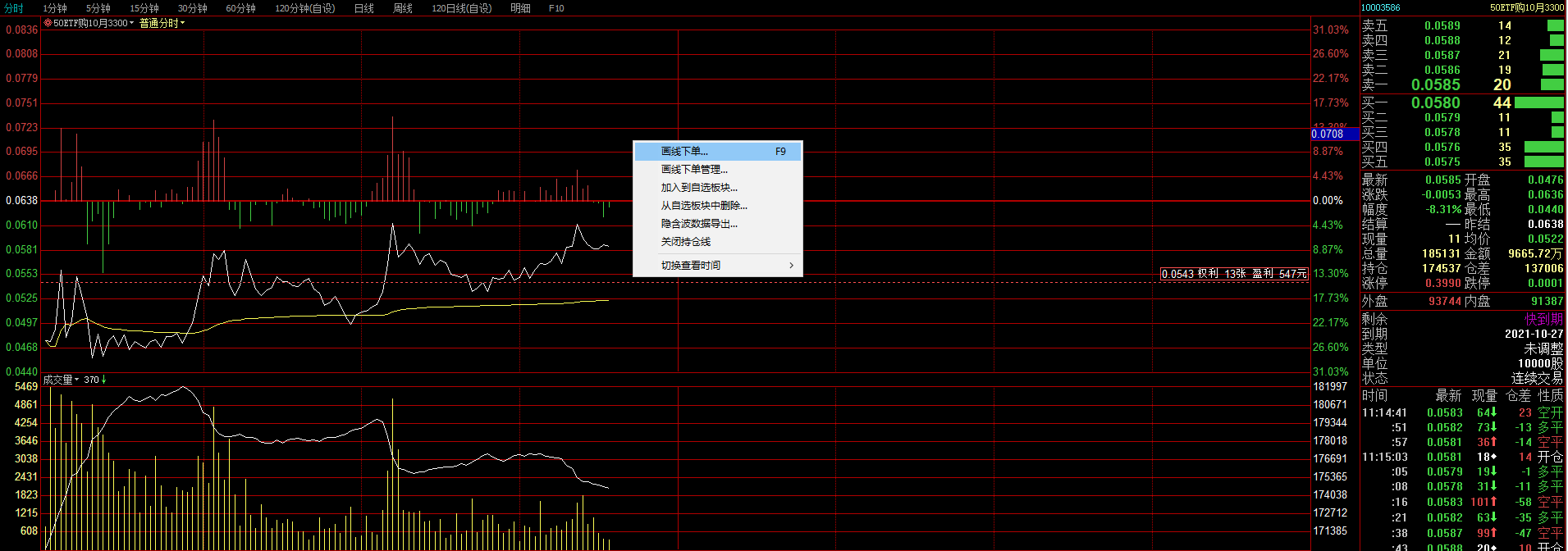This screenshot has width=1568, height=551.
Task: Expand the 切换查看时间 submenu arrow
Action: [x=791, y=266]
